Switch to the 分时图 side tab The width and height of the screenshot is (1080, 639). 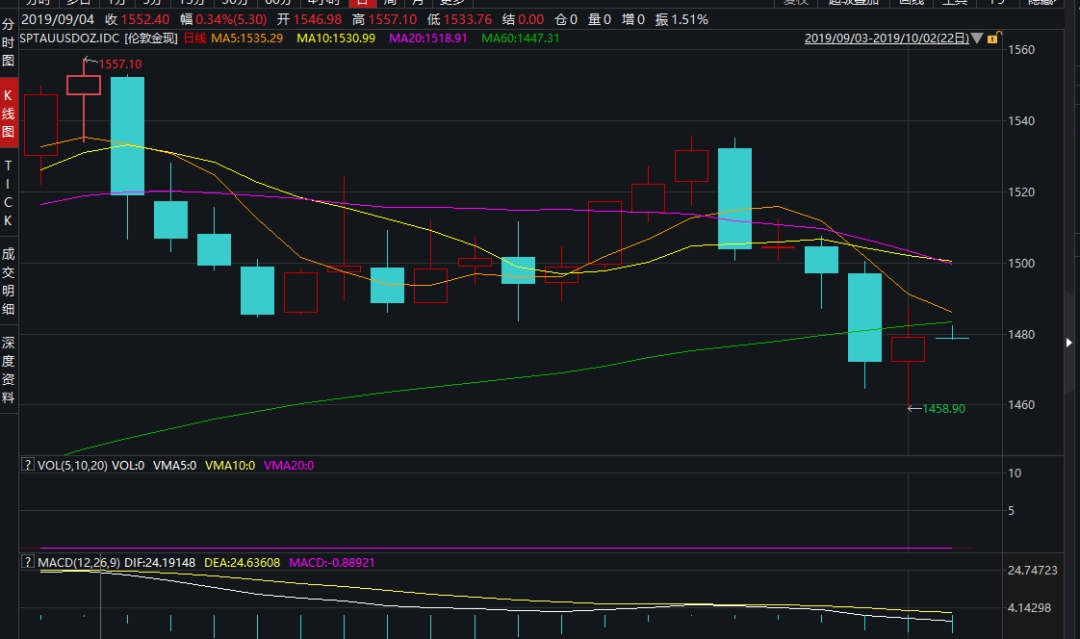(x=8, y=46)
